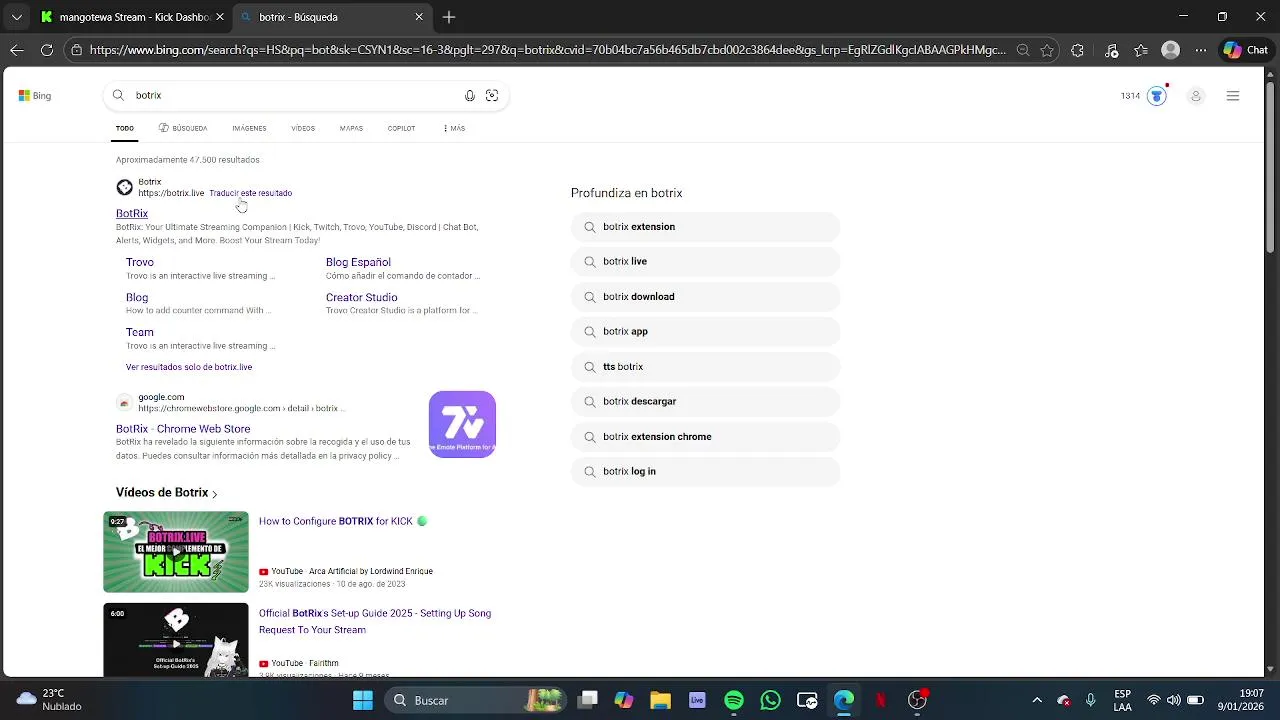Open the Creator Studio sitelink
This screenshot has width=1280, height=720.
[361, 297]
